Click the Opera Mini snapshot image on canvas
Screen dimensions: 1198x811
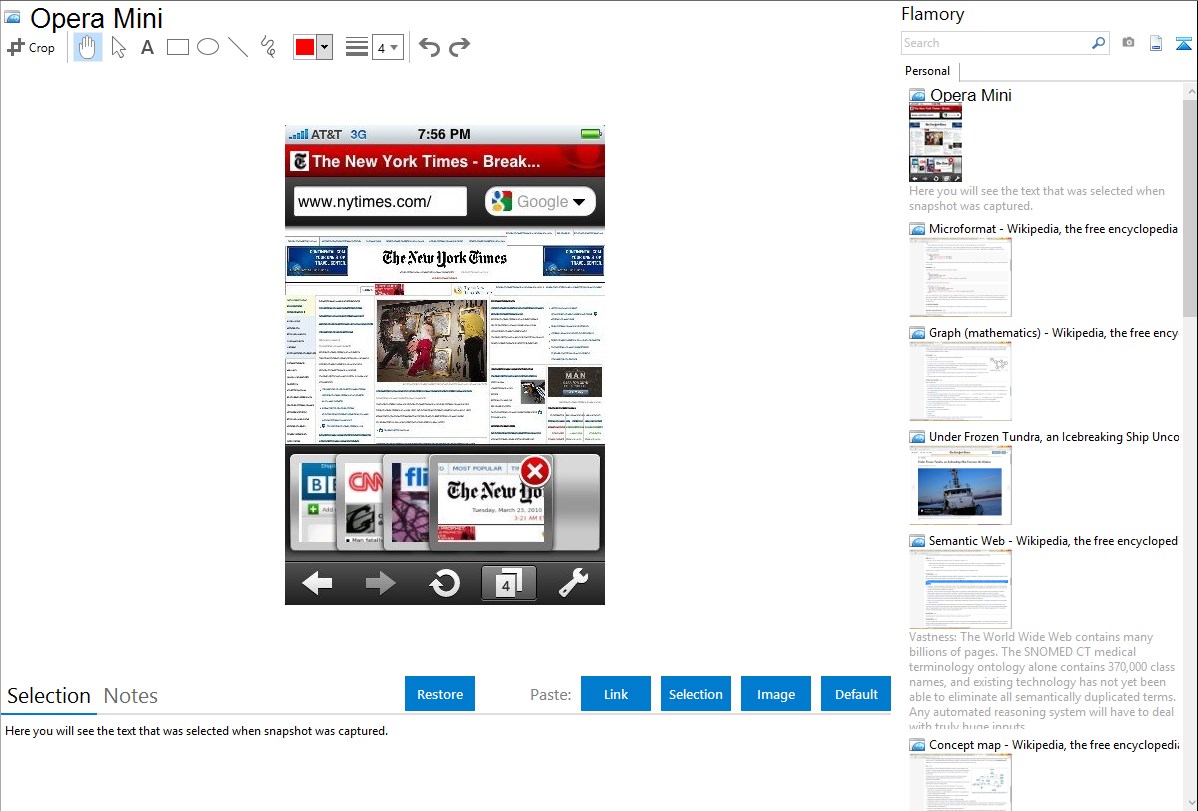click(x=445, y=365)
